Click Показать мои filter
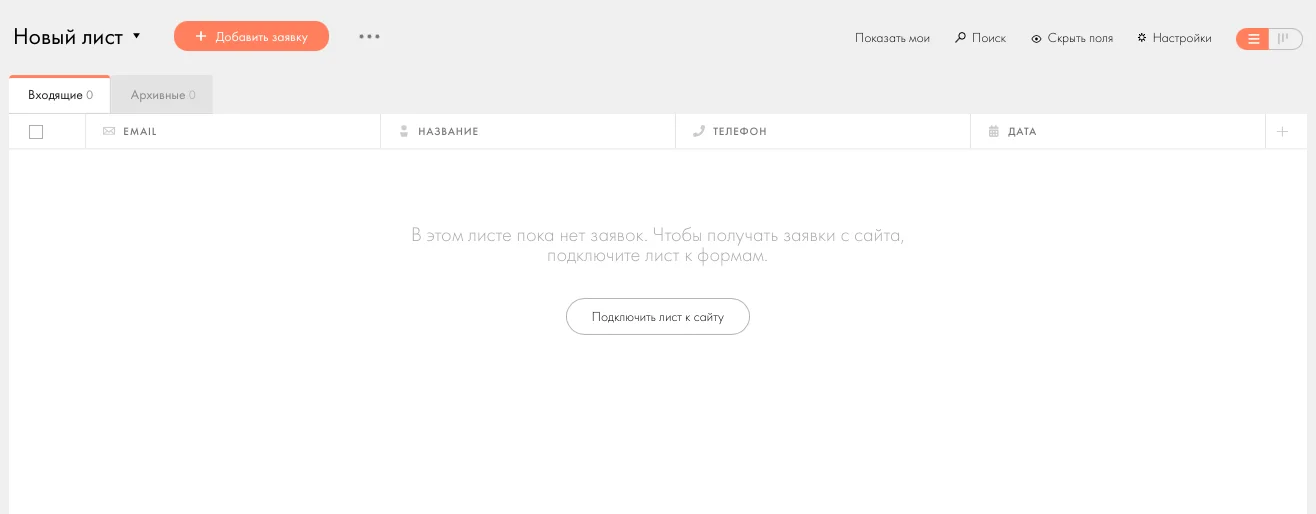The width and height of the screenshot is (1316, 514). 892,38
